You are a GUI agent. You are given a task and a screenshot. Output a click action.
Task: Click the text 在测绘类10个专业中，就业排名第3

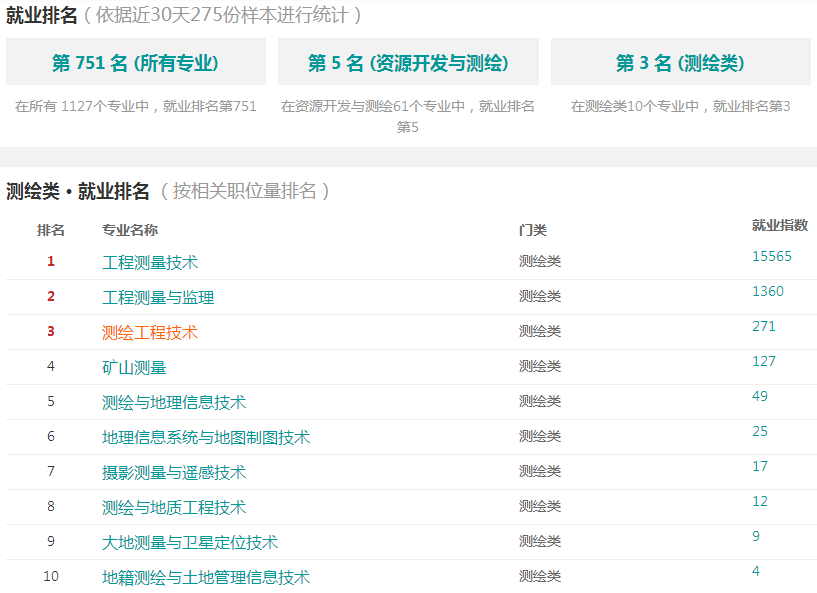point(680,106)
